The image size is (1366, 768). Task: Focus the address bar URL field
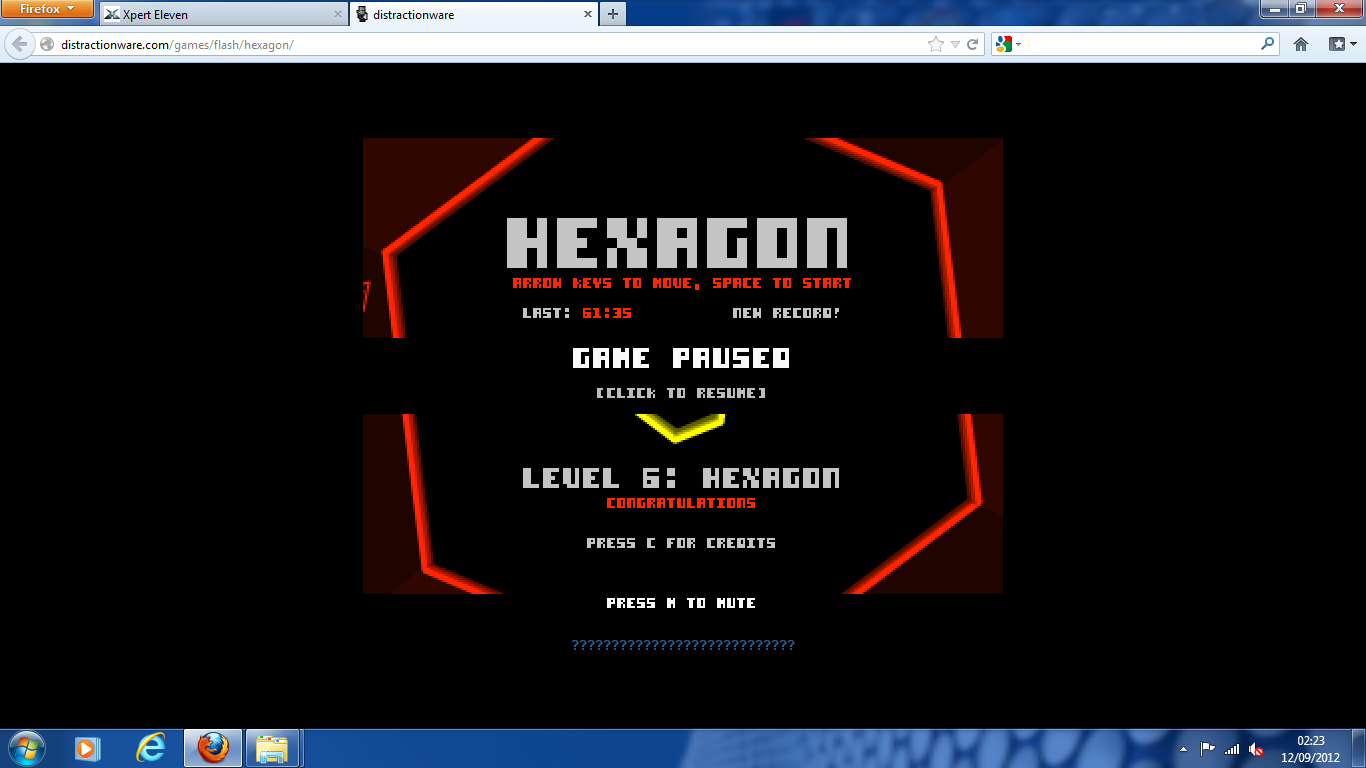tap(490, 45)
